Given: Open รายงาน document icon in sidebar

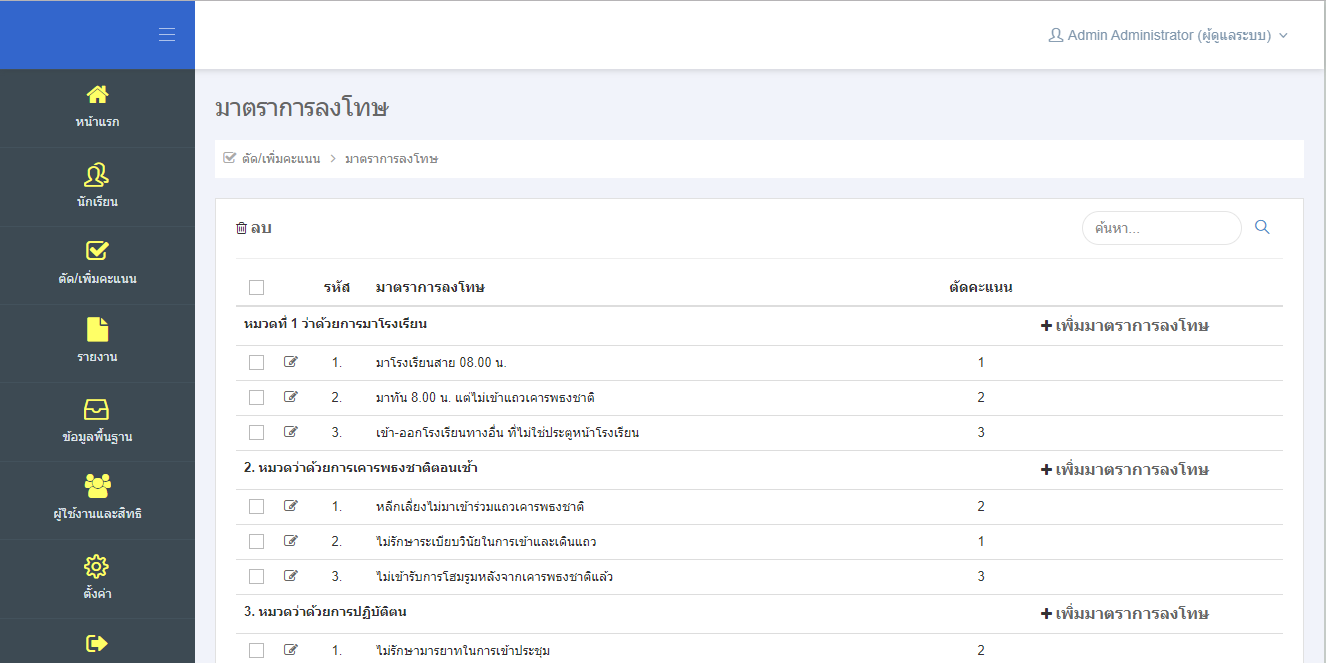Looking at the screenshot, I should coord(97,329).
